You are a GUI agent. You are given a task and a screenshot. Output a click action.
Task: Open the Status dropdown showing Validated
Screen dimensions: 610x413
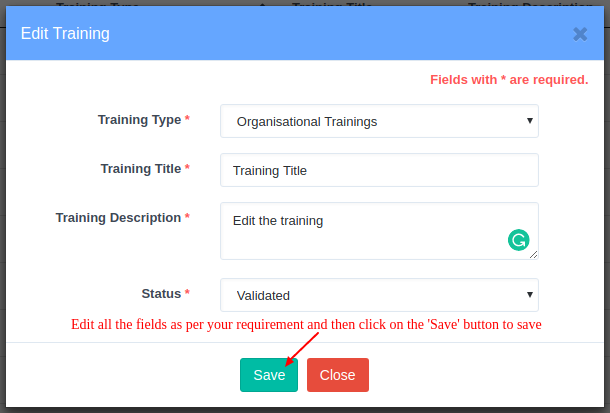pyautogui.click(x=379, y=295)
